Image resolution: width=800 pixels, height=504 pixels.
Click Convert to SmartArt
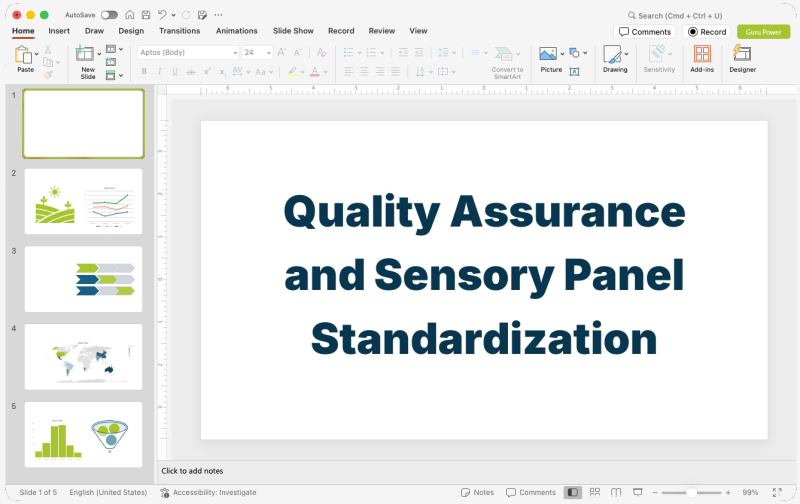[x=507, y=62]
